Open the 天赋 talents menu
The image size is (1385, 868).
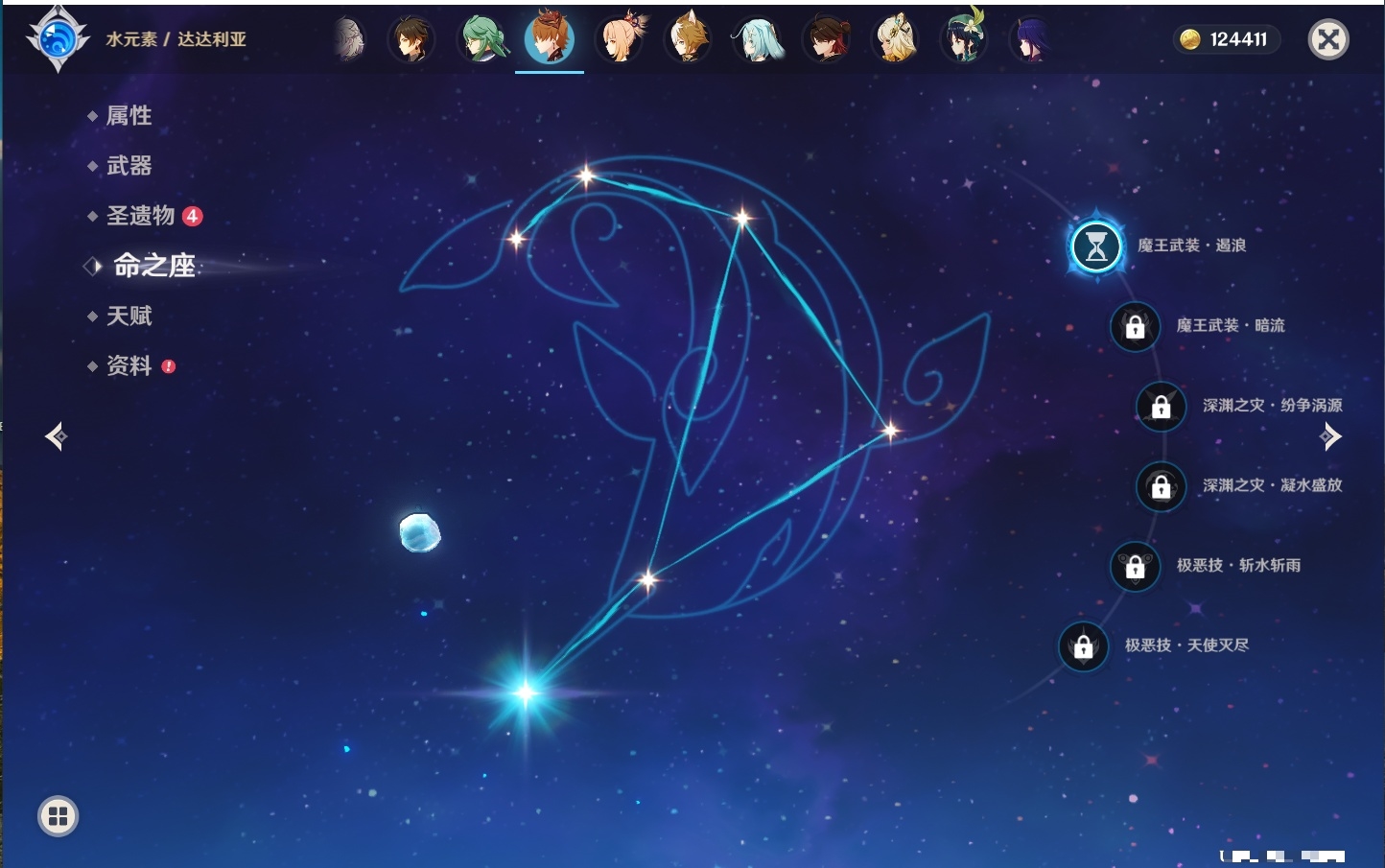click(x=129, y=316)
